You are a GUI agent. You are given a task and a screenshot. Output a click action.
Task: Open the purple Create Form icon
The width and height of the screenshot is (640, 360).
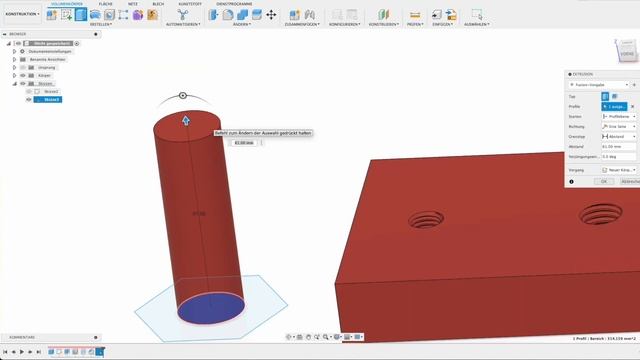(x=138, y=15)
